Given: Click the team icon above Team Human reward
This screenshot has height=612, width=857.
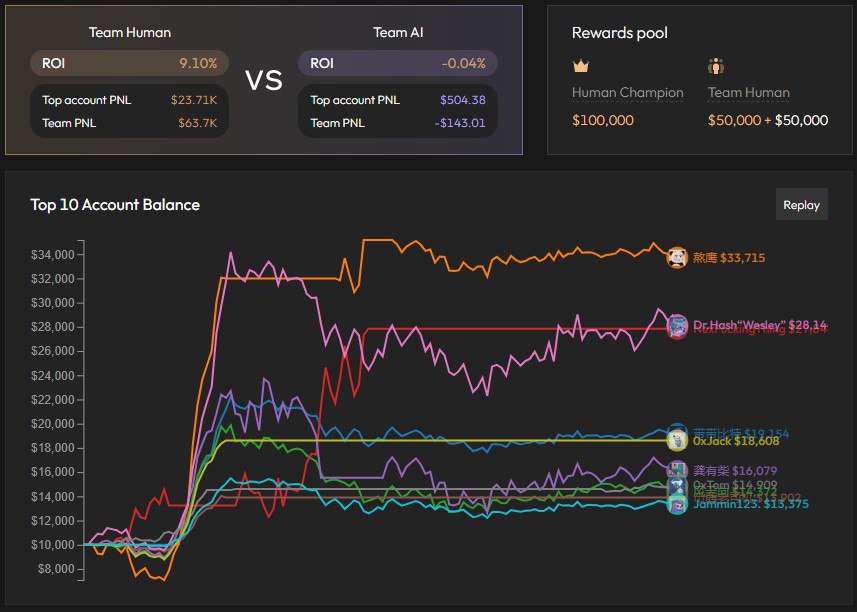Looking at the screenshot, I should point(716,67).
